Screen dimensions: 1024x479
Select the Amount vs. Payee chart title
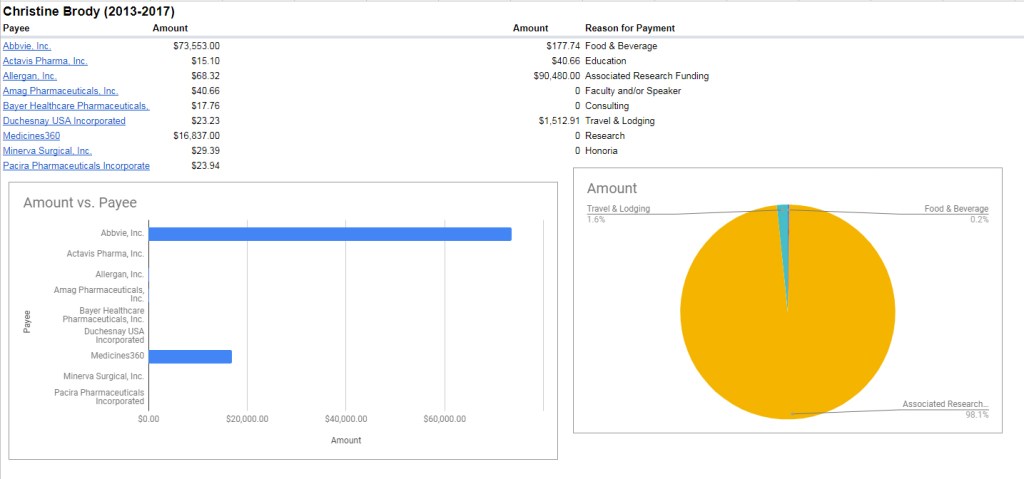[x=80, y=203]
